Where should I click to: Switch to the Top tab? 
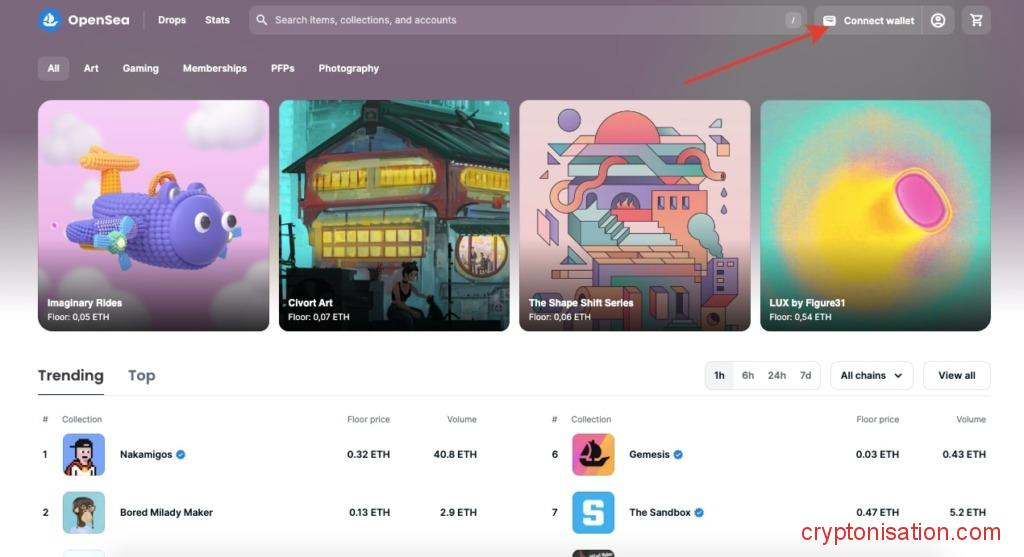pos(141,375)
